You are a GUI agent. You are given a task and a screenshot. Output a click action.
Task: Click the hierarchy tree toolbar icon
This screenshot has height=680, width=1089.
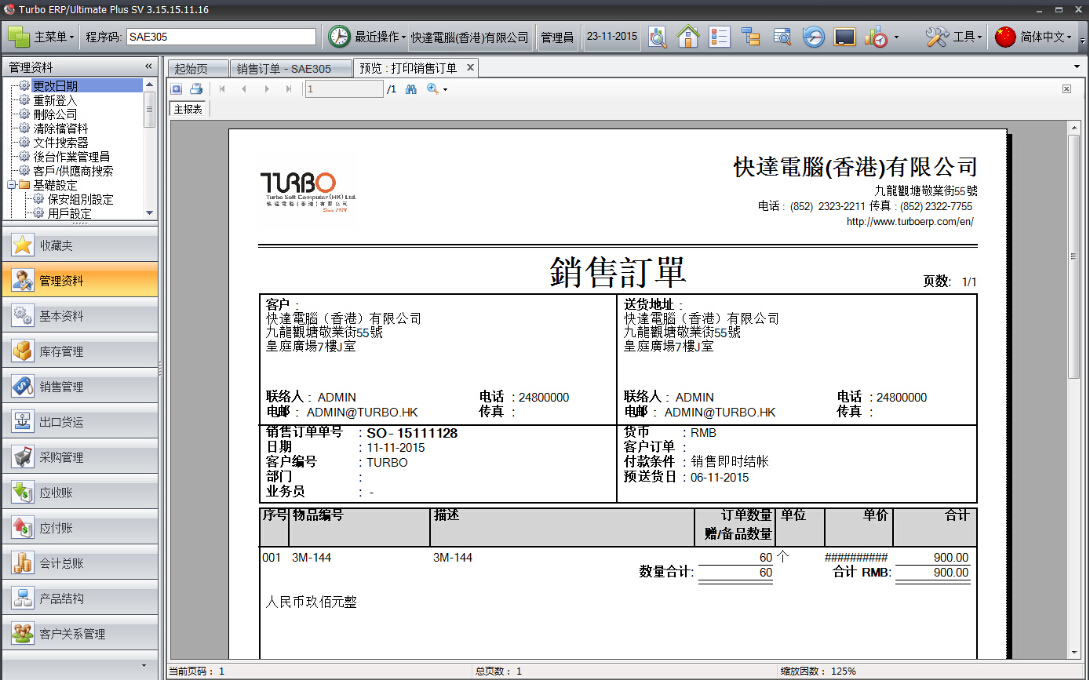coord(751,37)
